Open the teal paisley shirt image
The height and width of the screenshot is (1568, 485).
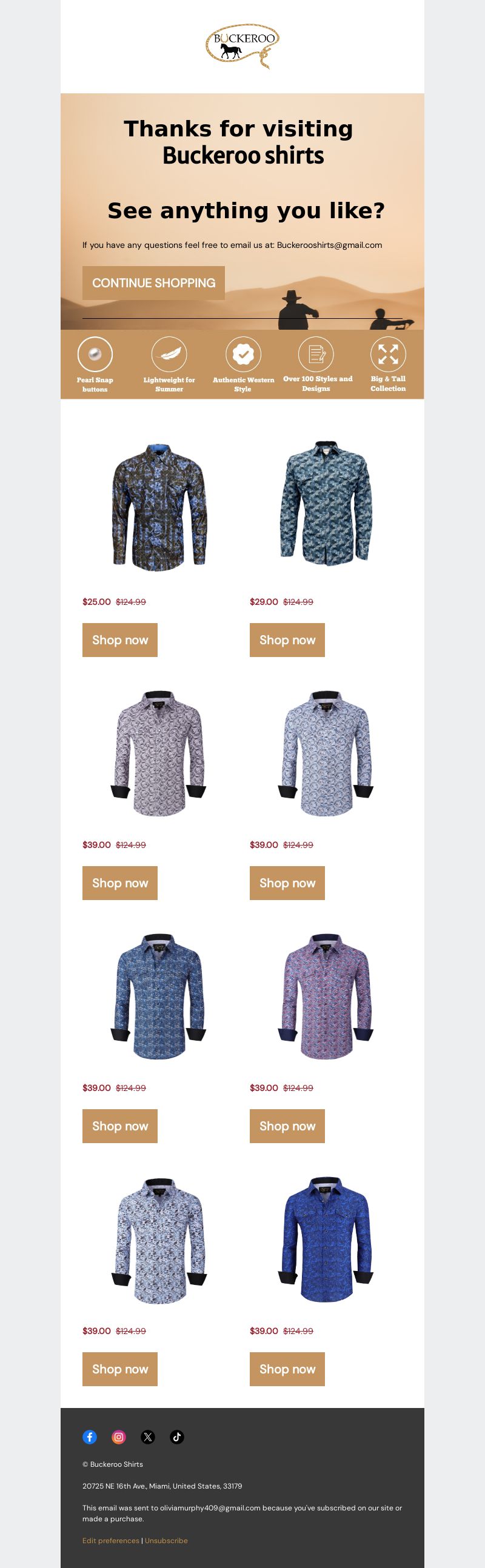(326, 503)
